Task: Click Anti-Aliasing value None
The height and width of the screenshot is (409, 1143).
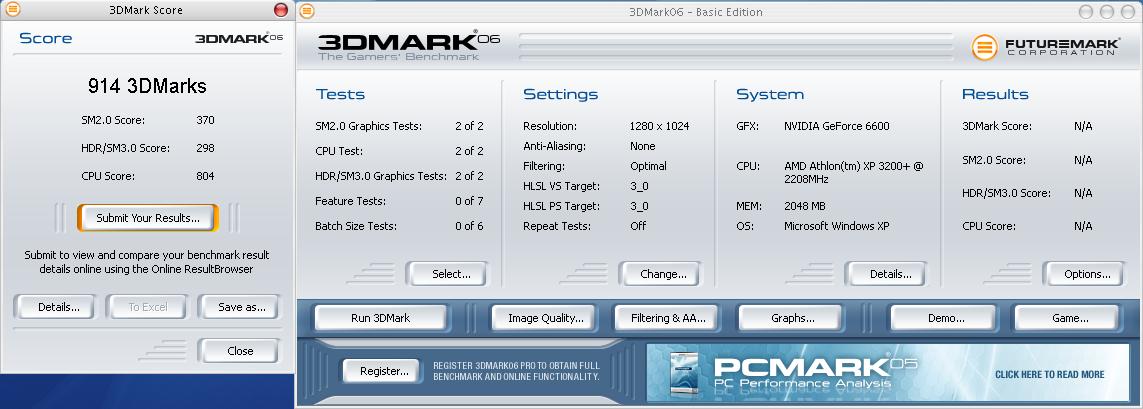Action: point(643,146)
